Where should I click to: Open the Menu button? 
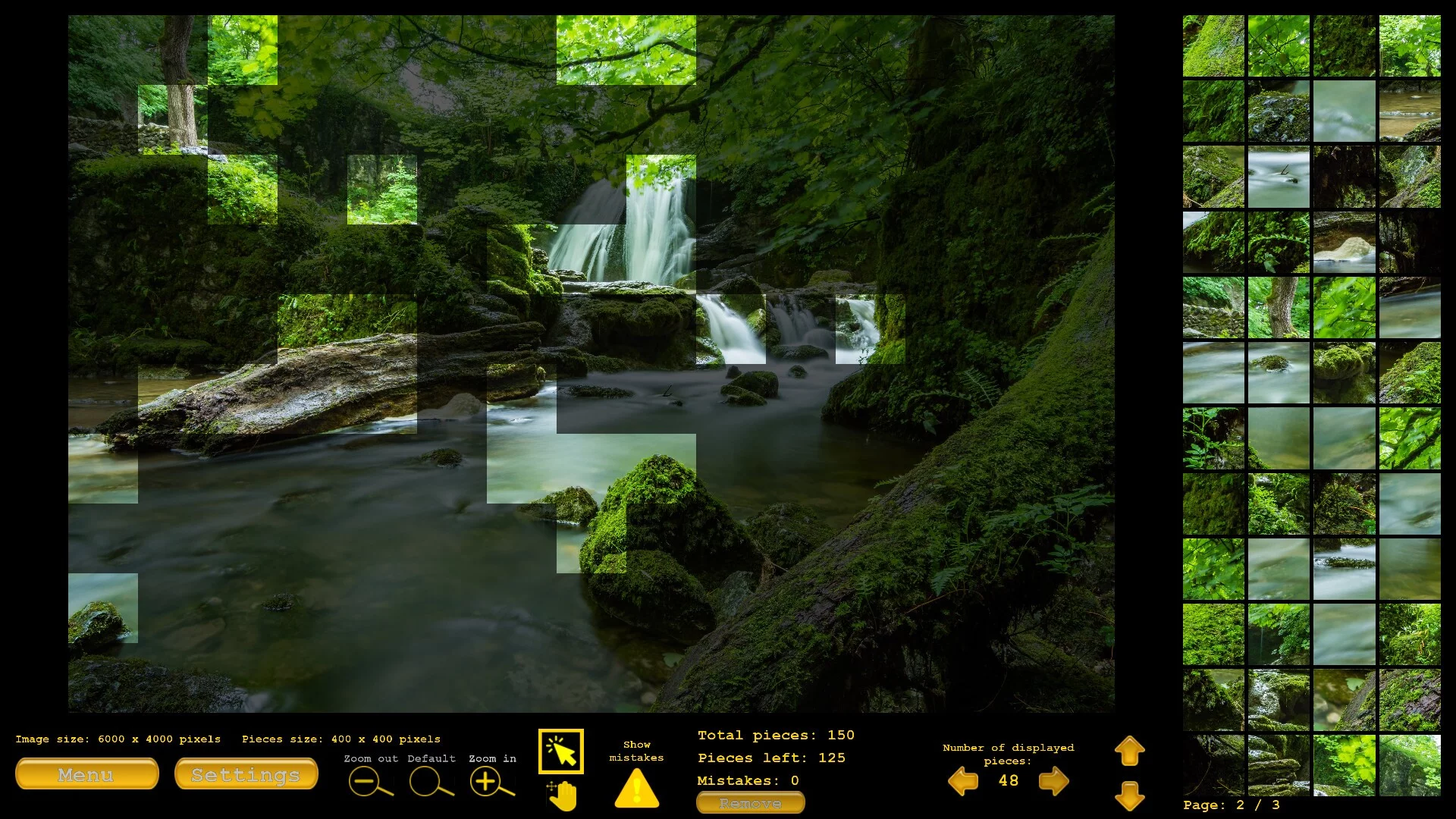click(86, 774)
